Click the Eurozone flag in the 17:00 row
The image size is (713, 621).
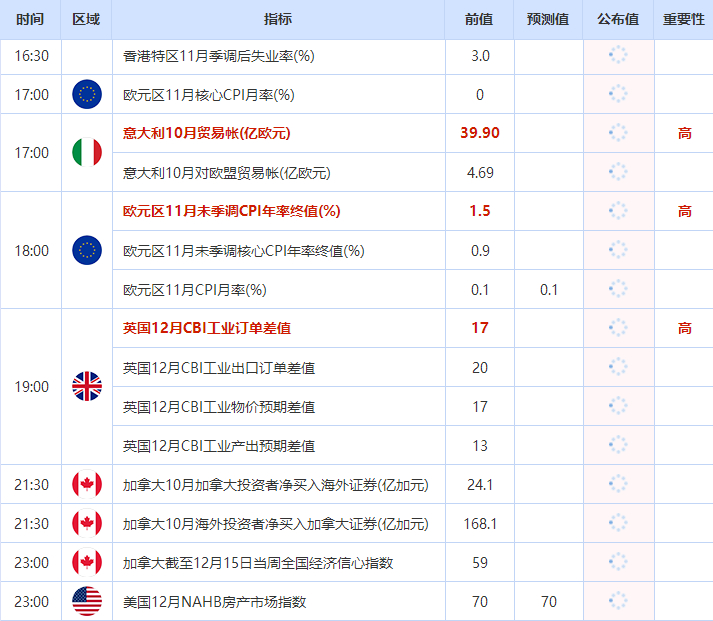coord(87,95)
